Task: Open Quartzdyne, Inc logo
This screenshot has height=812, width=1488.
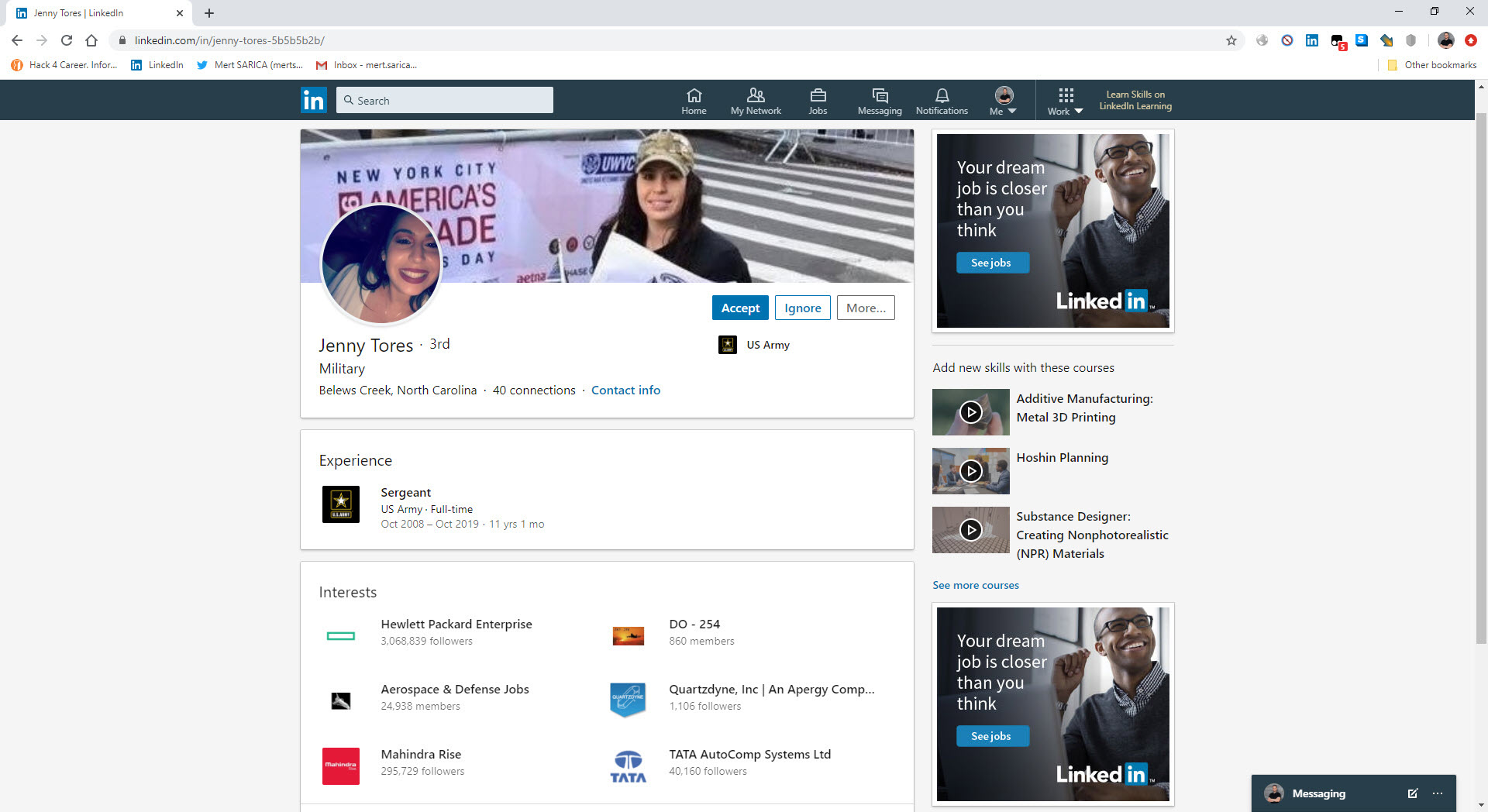Action: [x=629, y=700]
